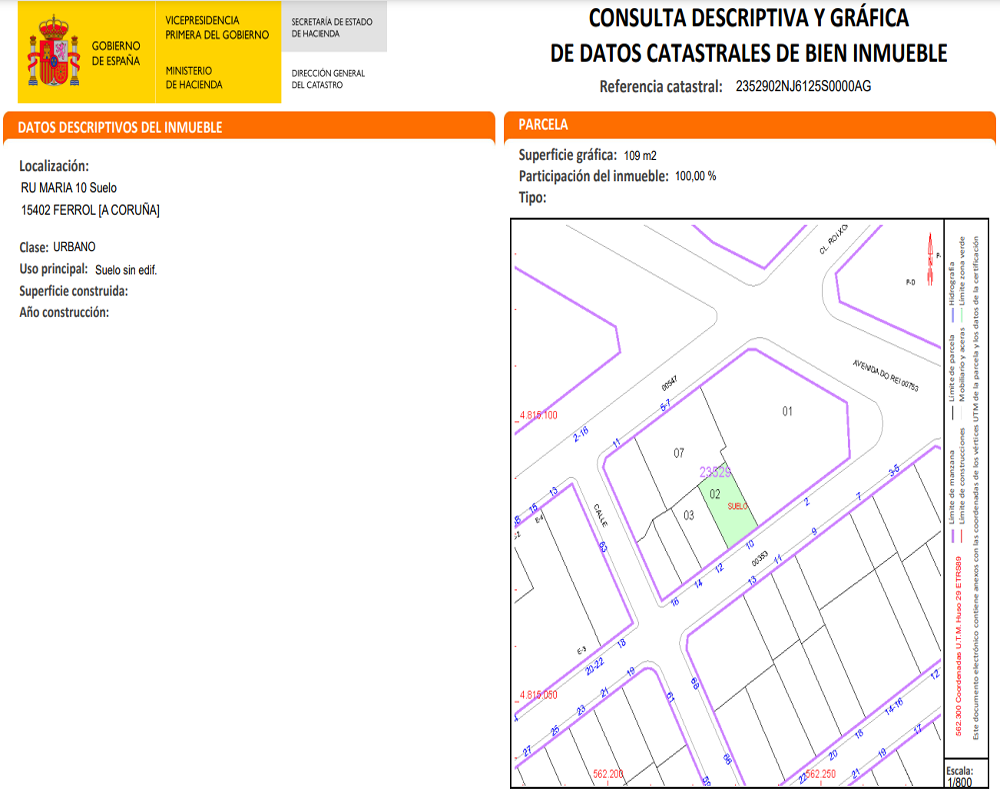Screen dimensions: 1000x800
Task: Click the 'Clase:' label
Action: 34,247
